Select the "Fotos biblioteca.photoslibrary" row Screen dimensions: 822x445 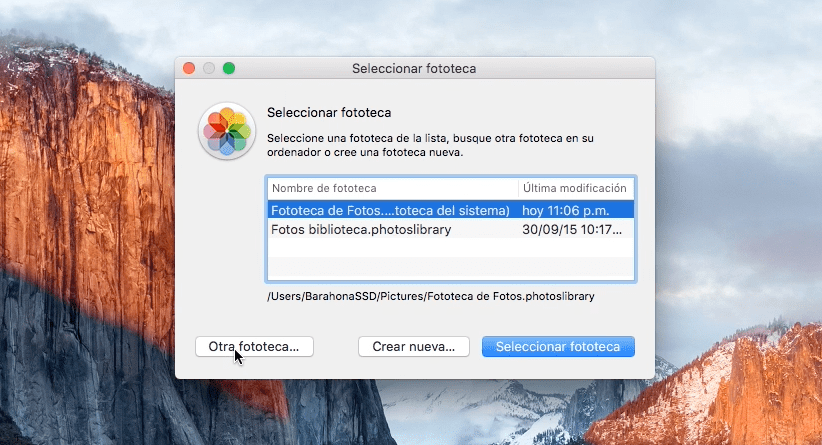[390, 229]
